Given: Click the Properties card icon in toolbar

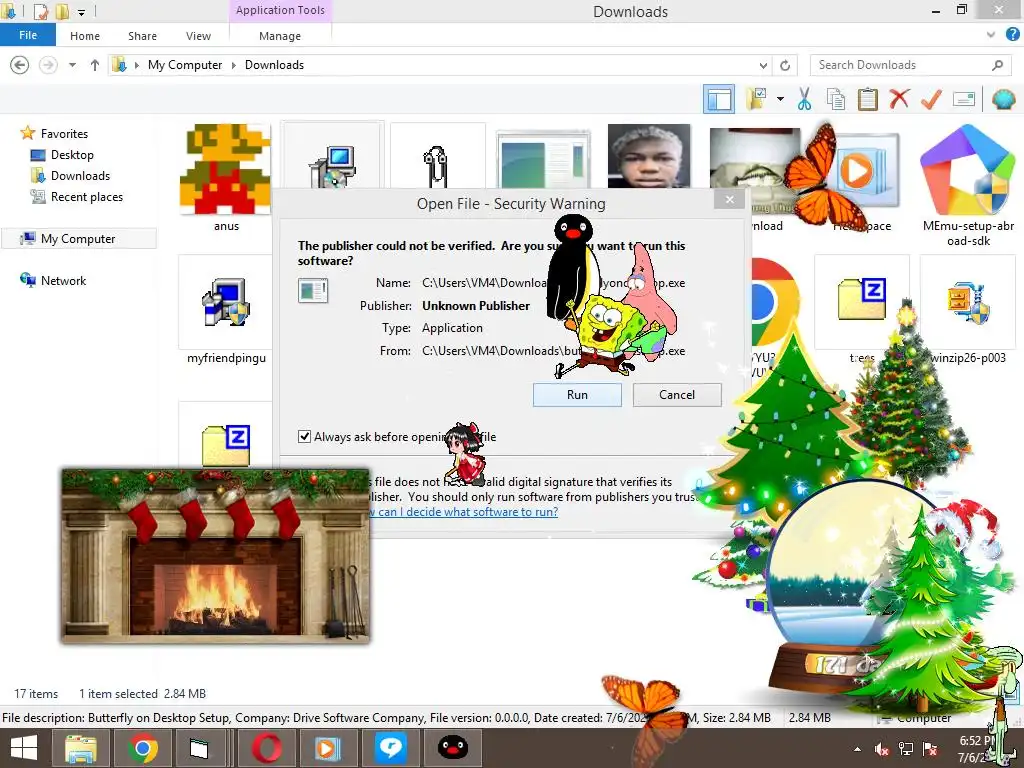Looking at the screenshot, I should 964,100.
